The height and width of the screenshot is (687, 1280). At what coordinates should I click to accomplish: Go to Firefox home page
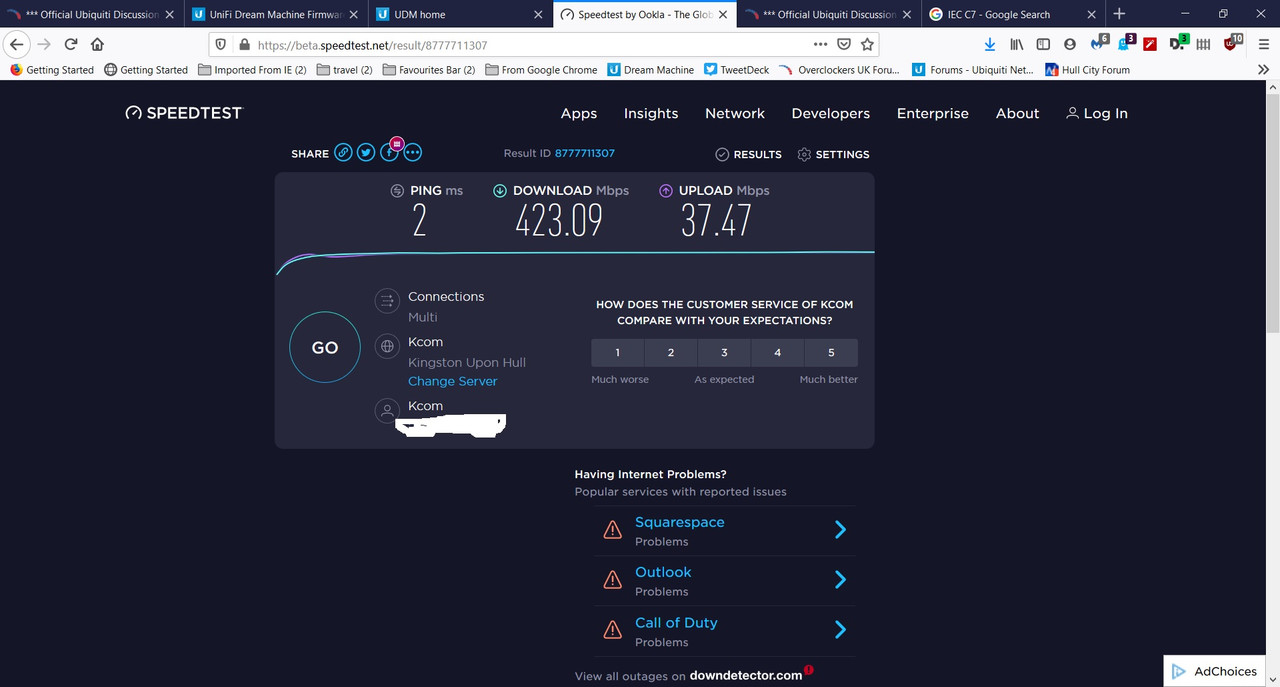coord(97,44)
